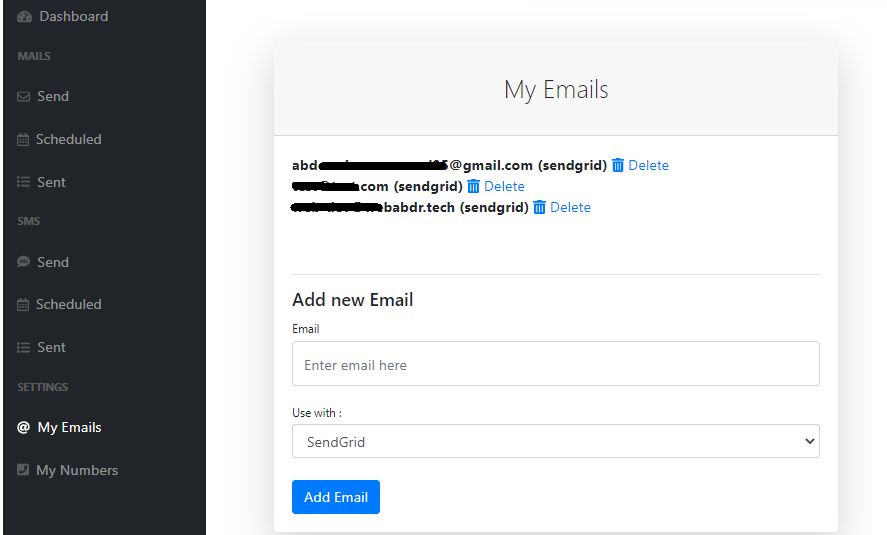Delete the second listed sendgrid email
The height and width of the screenshot is (535, 887).
point(504,186)
